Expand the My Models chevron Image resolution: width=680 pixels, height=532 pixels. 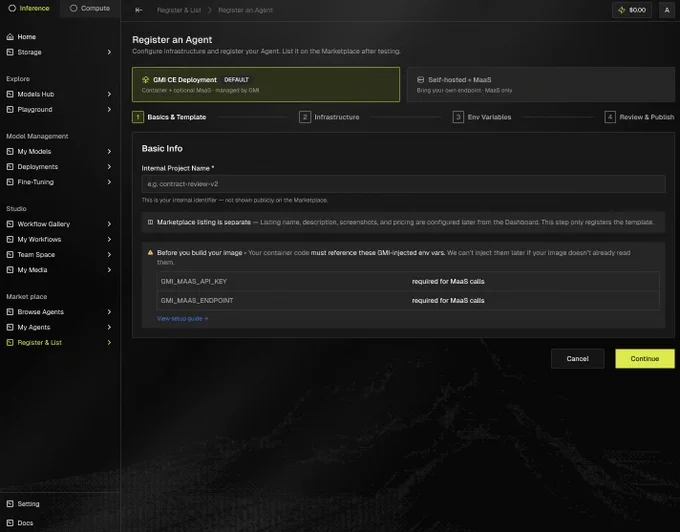tap(109, 151)
